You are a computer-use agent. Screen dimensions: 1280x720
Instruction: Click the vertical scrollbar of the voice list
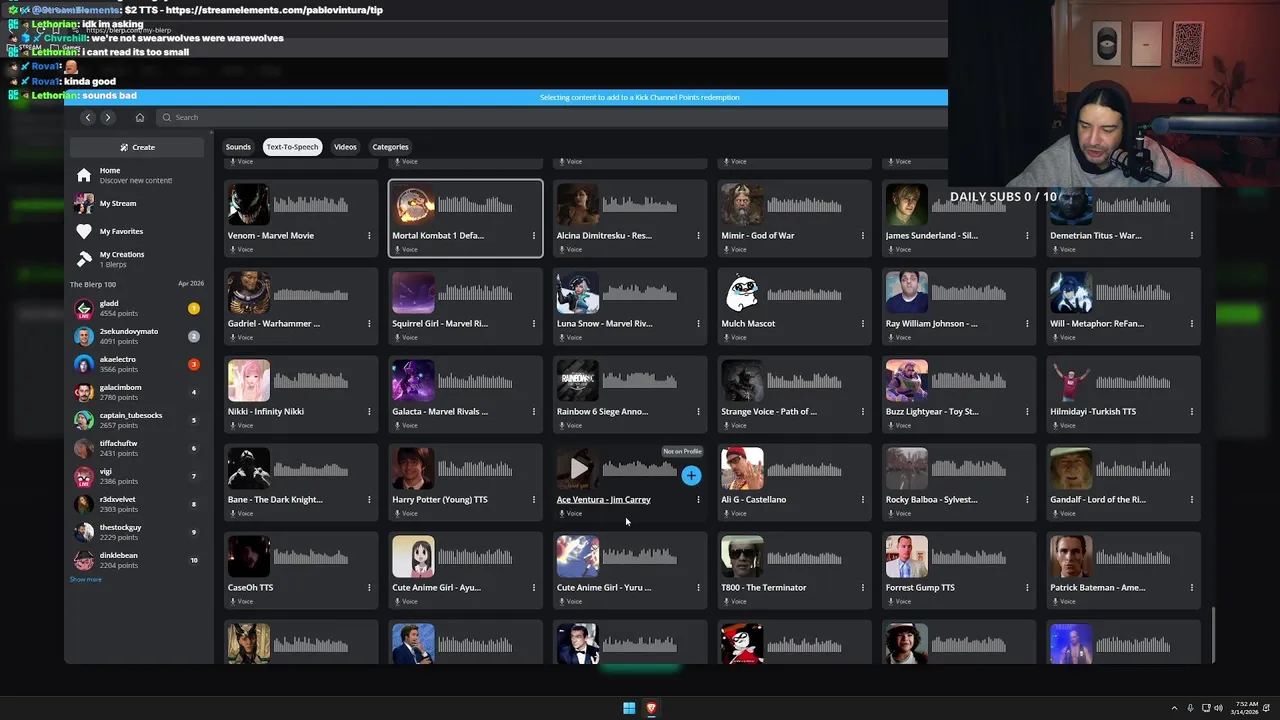1213,634
